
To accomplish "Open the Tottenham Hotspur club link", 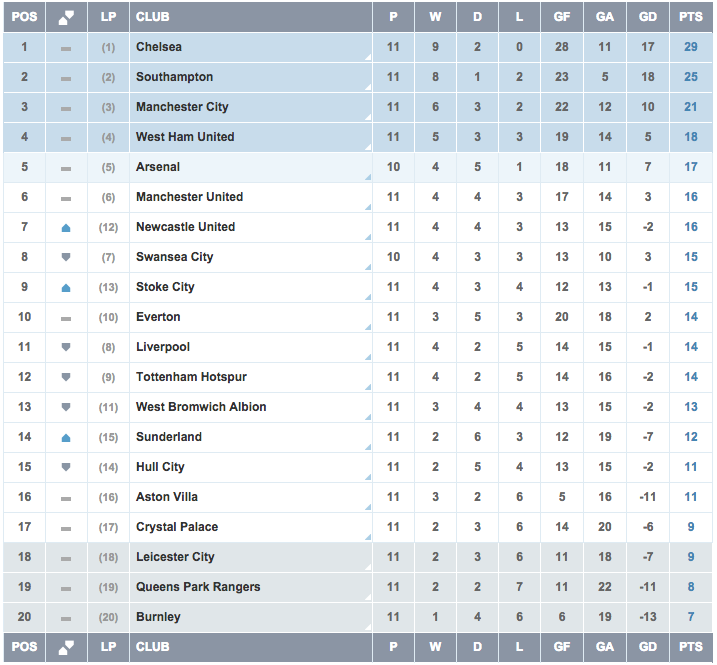I will tap(191, 377).
